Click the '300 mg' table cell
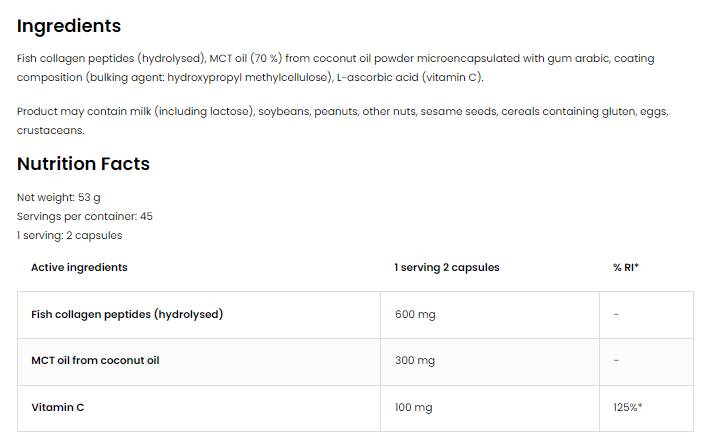 point(415,360)
